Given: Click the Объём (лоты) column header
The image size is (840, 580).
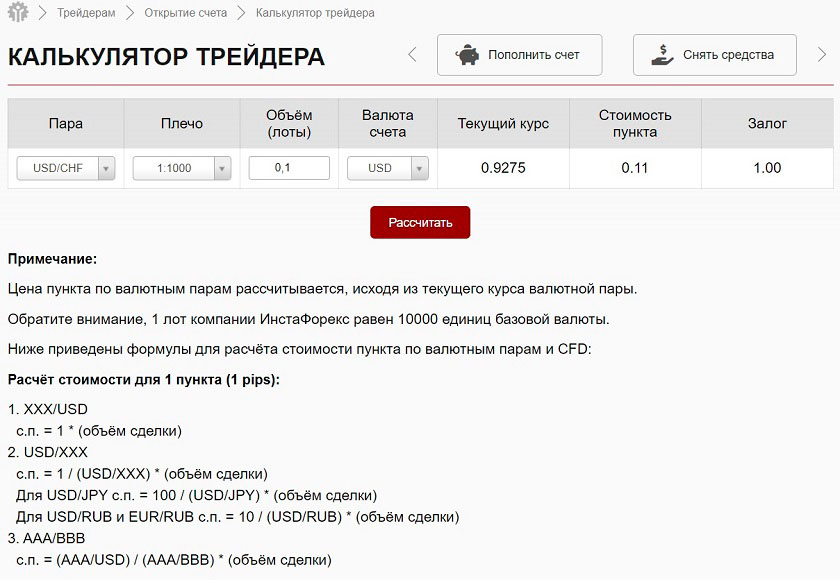Looking at the screenshot, I should click(289, 124).
